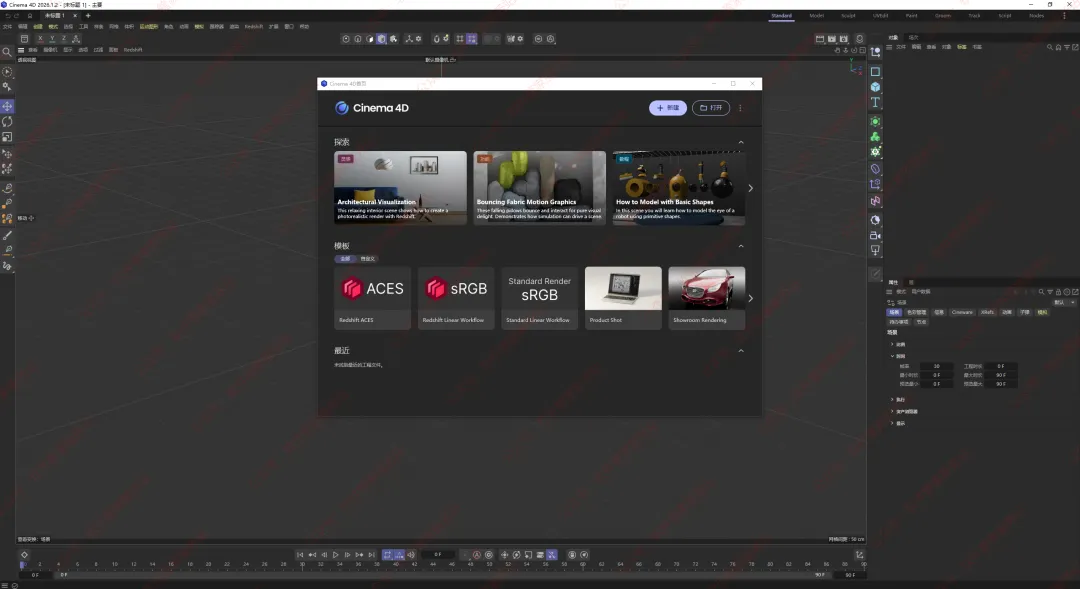Click the Camera object icon in right palette

click(875, 235)
